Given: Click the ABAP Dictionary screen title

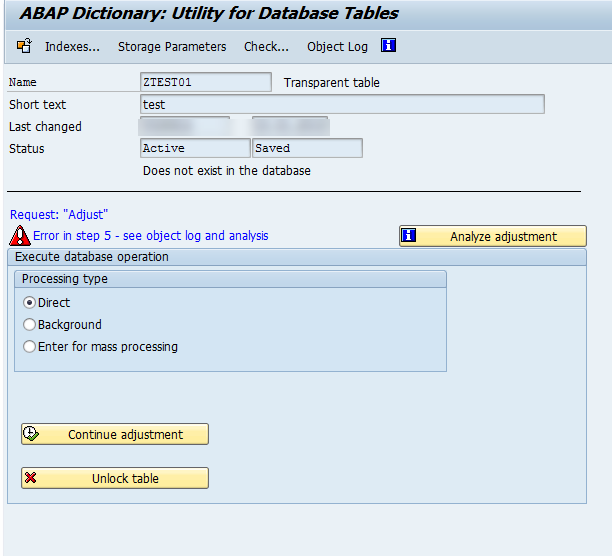Looking at the screenshot, I should coord(209,13).
